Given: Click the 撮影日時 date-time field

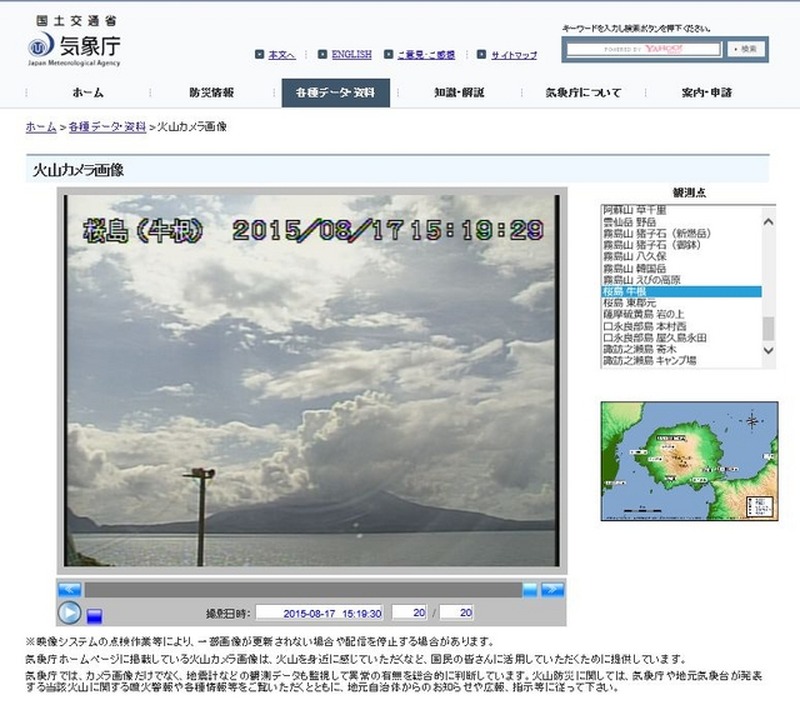Looking at the screenshot, I should tap(320, 613).
